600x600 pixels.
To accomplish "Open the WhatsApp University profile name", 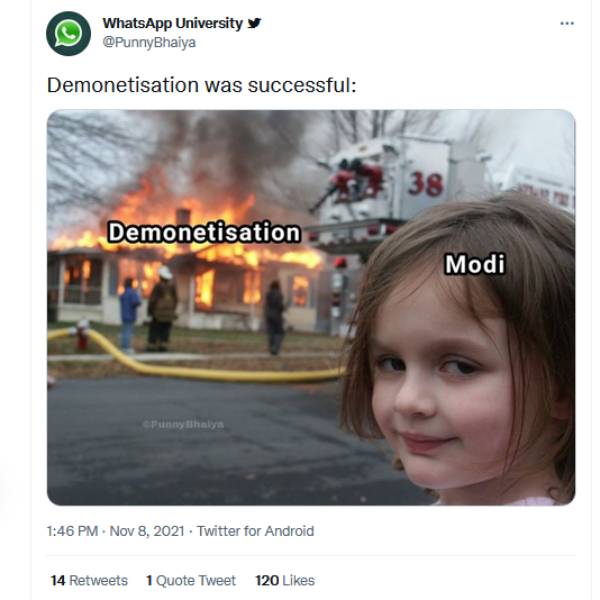I will [x=172, y=23].
